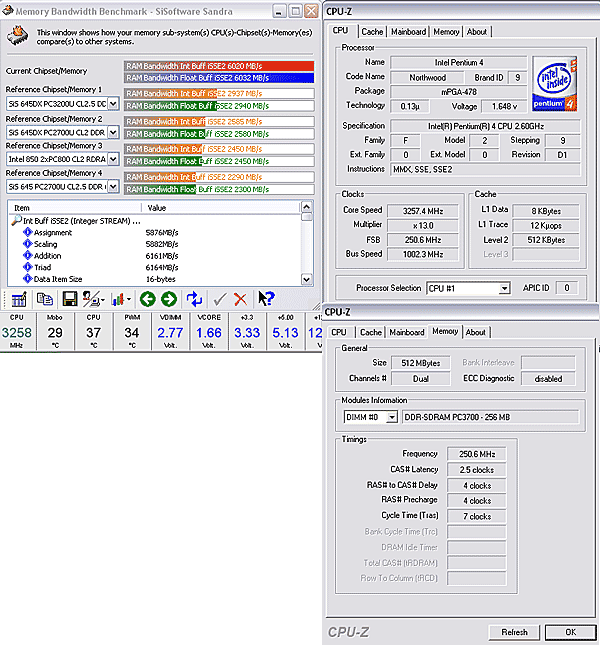Open Reference Chipset/Memory 1 dropdown
Image resolution: width=600 pixels, height=649 pixels.
click(113, 104)
